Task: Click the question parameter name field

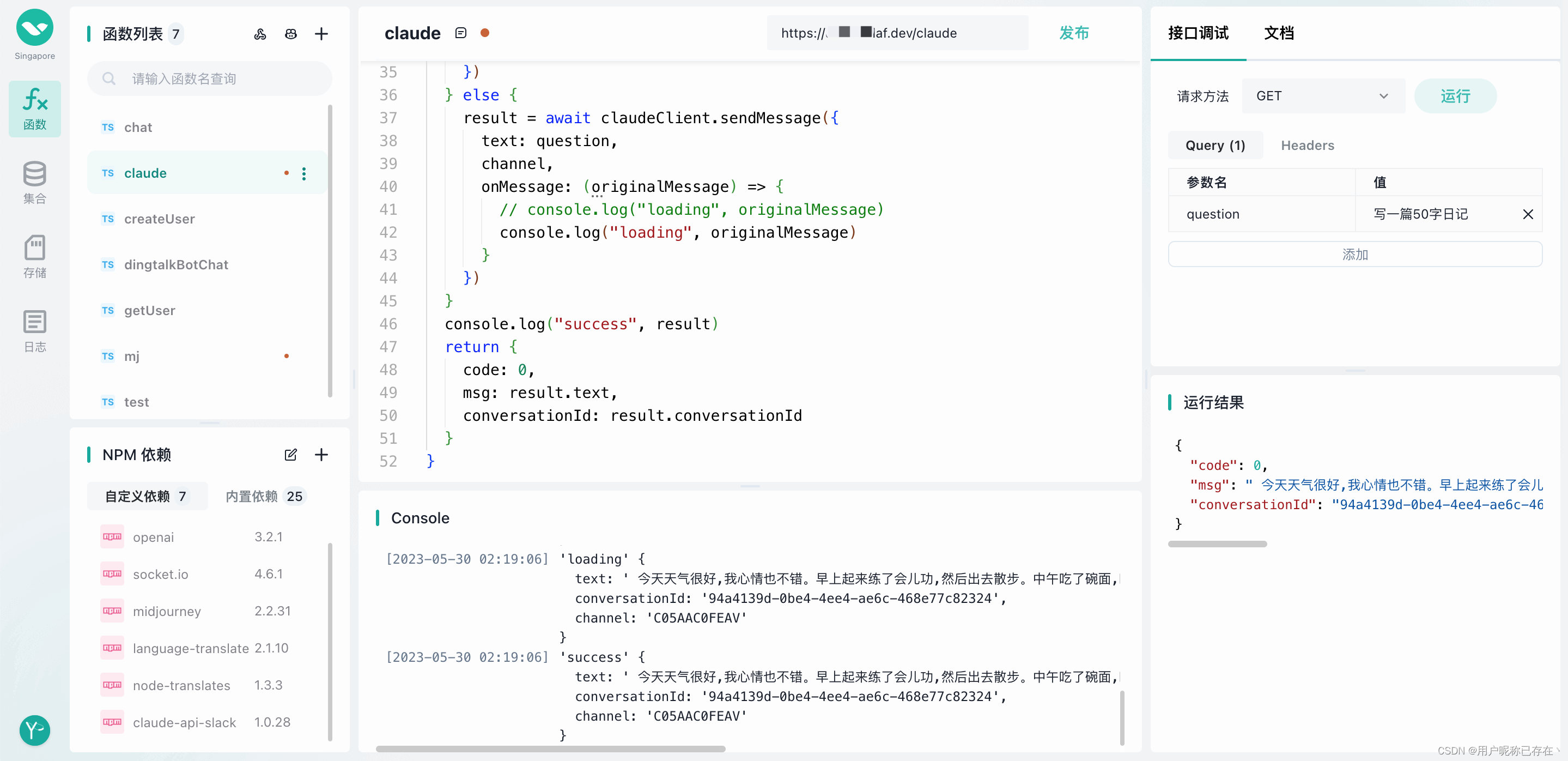Action: (x=1261, y=214)
